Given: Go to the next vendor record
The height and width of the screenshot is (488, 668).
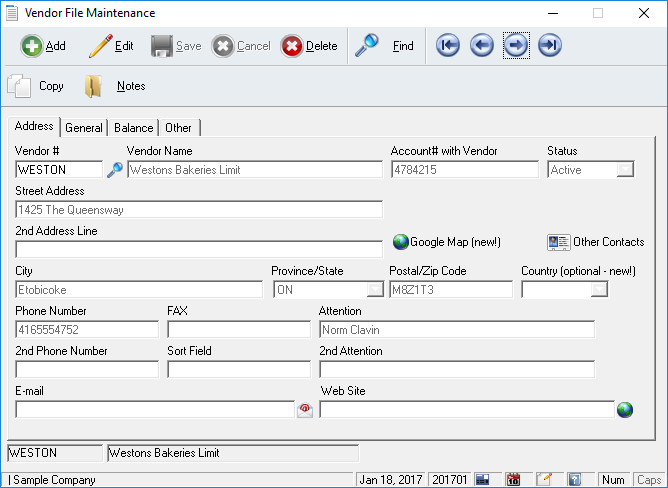Looking at the screenshot, I should pyautogui.click(x=516, y=46).
